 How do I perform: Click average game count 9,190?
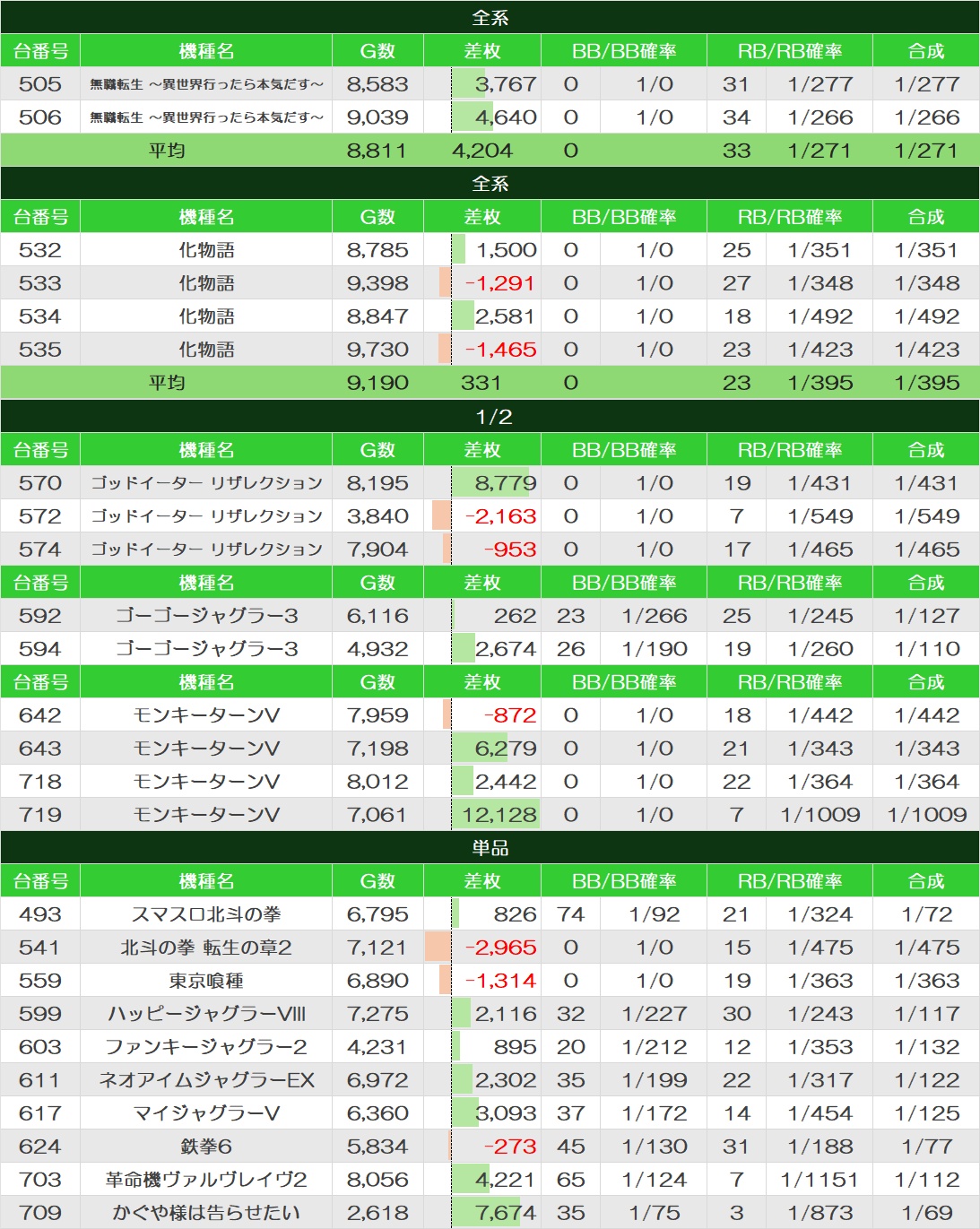377,383
